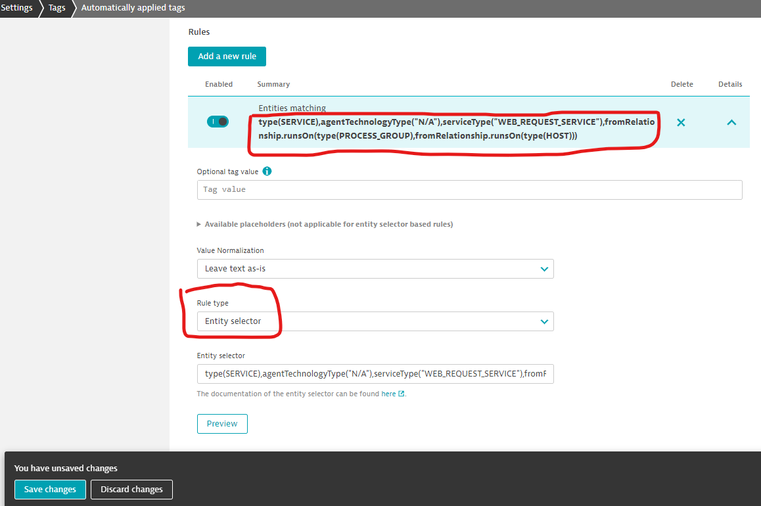Open the Rule type dropdown

(375, 321)
